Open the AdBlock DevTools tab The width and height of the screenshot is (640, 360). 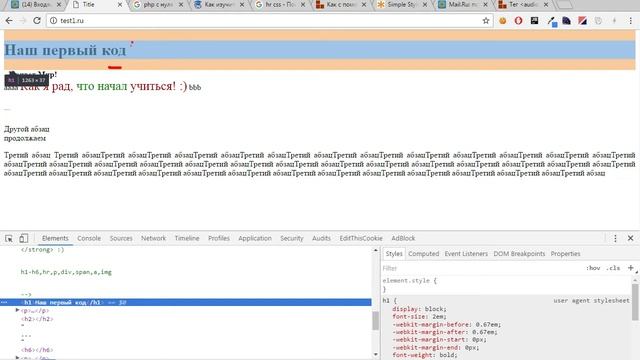point(403,238)
